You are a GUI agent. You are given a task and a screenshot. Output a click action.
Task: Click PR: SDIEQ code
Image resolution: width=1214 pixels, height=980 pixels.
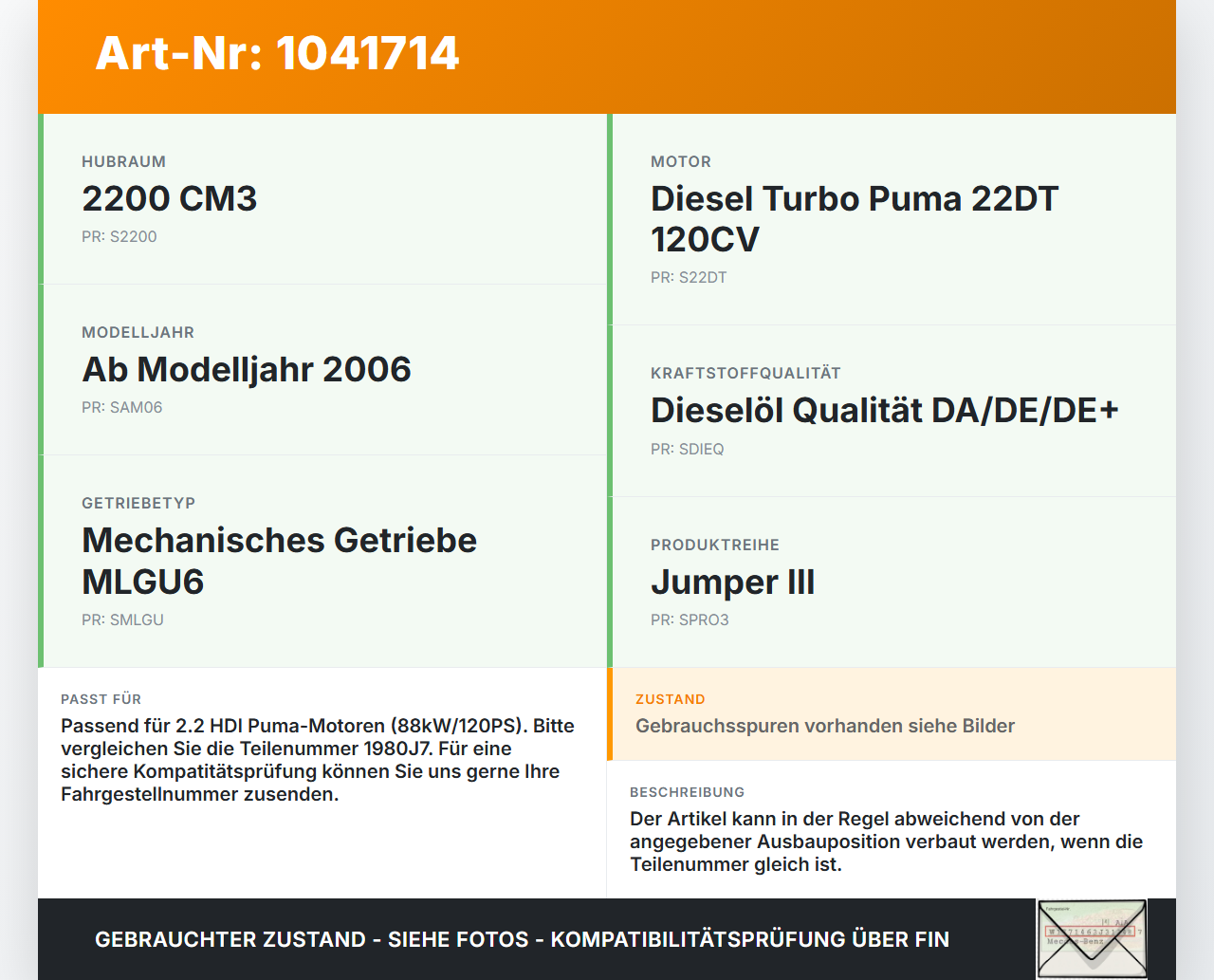coord(688,449)
